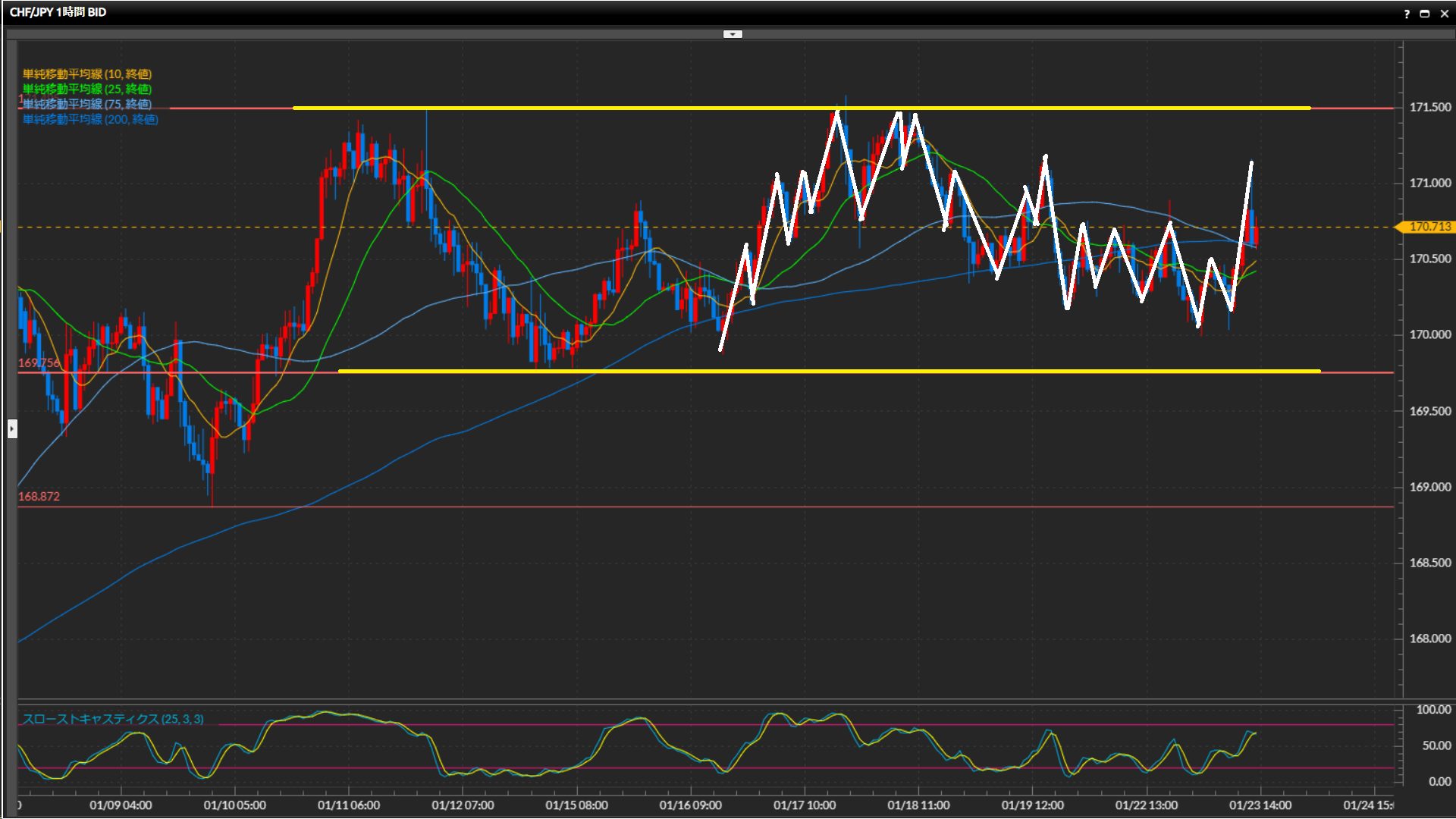Maximize the CHF/JPY chart window
This screenshot has width=1456, height=819.
[1425, 13]
